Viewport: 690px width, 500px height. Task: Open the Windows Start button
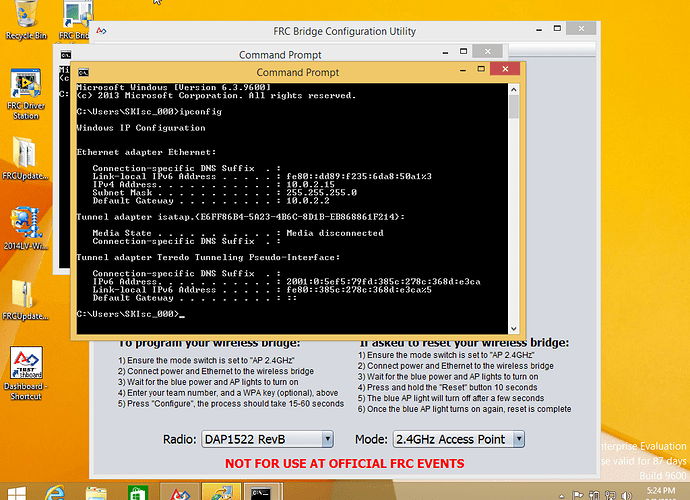coord(17,493)
